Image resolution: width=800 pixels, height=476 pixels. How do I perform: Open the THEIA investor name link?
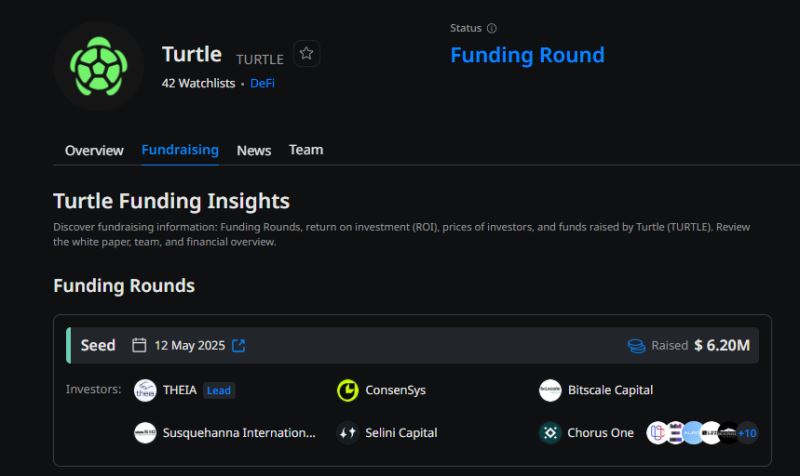(x=180, y=390)
